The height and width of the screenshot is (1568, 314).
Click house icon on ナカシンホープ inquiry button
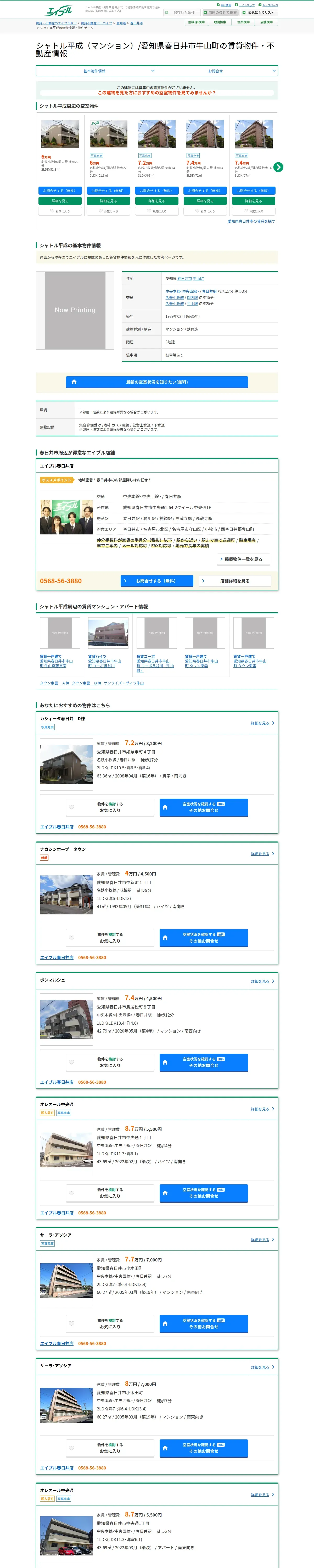point(165,937)
